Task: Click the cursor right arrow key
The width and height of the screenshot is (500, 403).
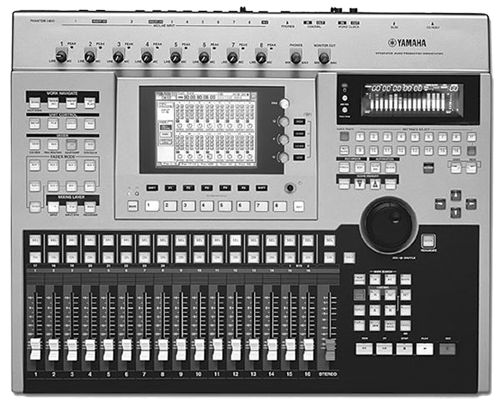Action: point(471,204)
